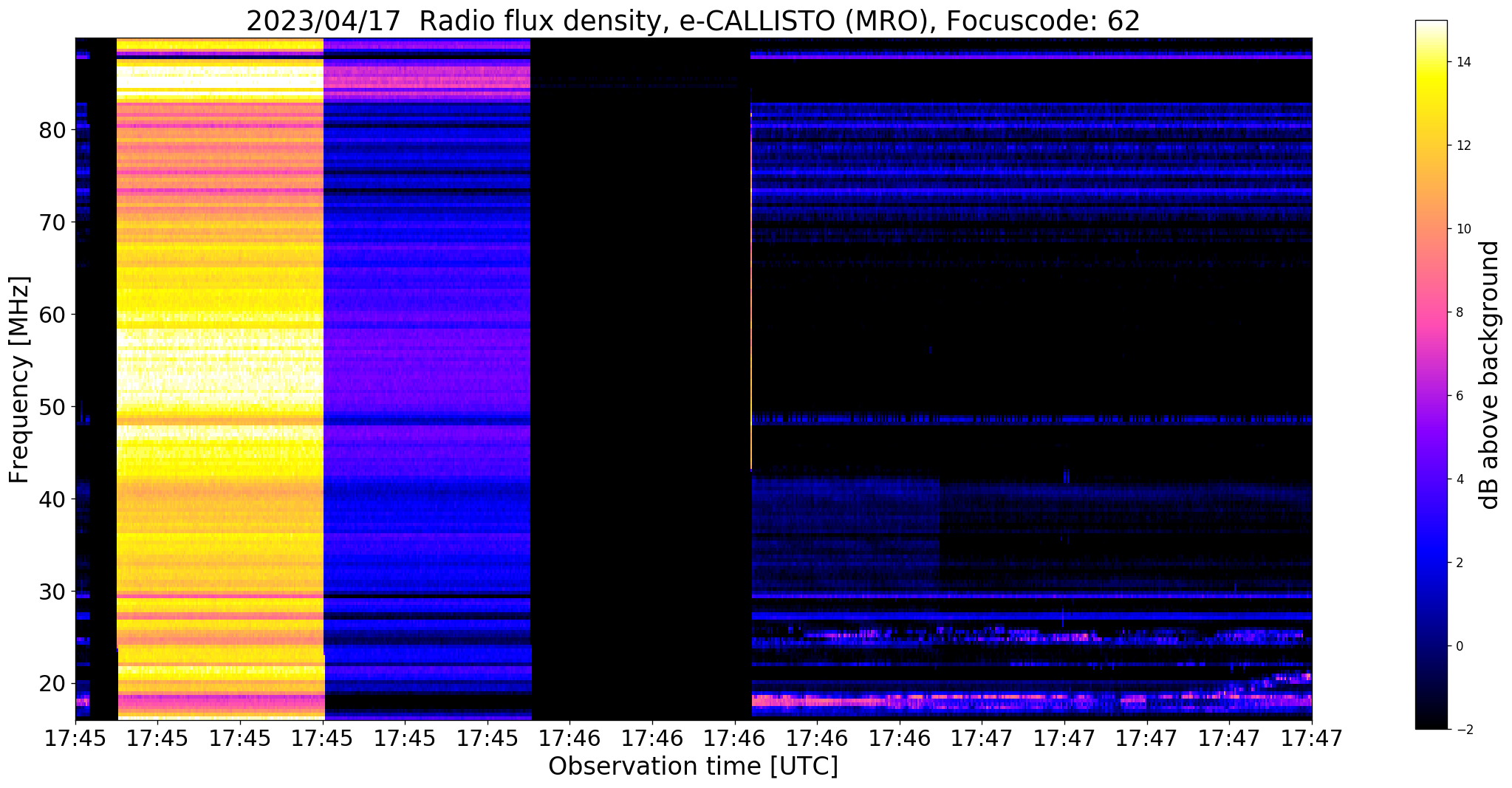The image size is (1512, 788).
Task: Click the 14 tick on the colorbar
Action: tap(1463, 62)
